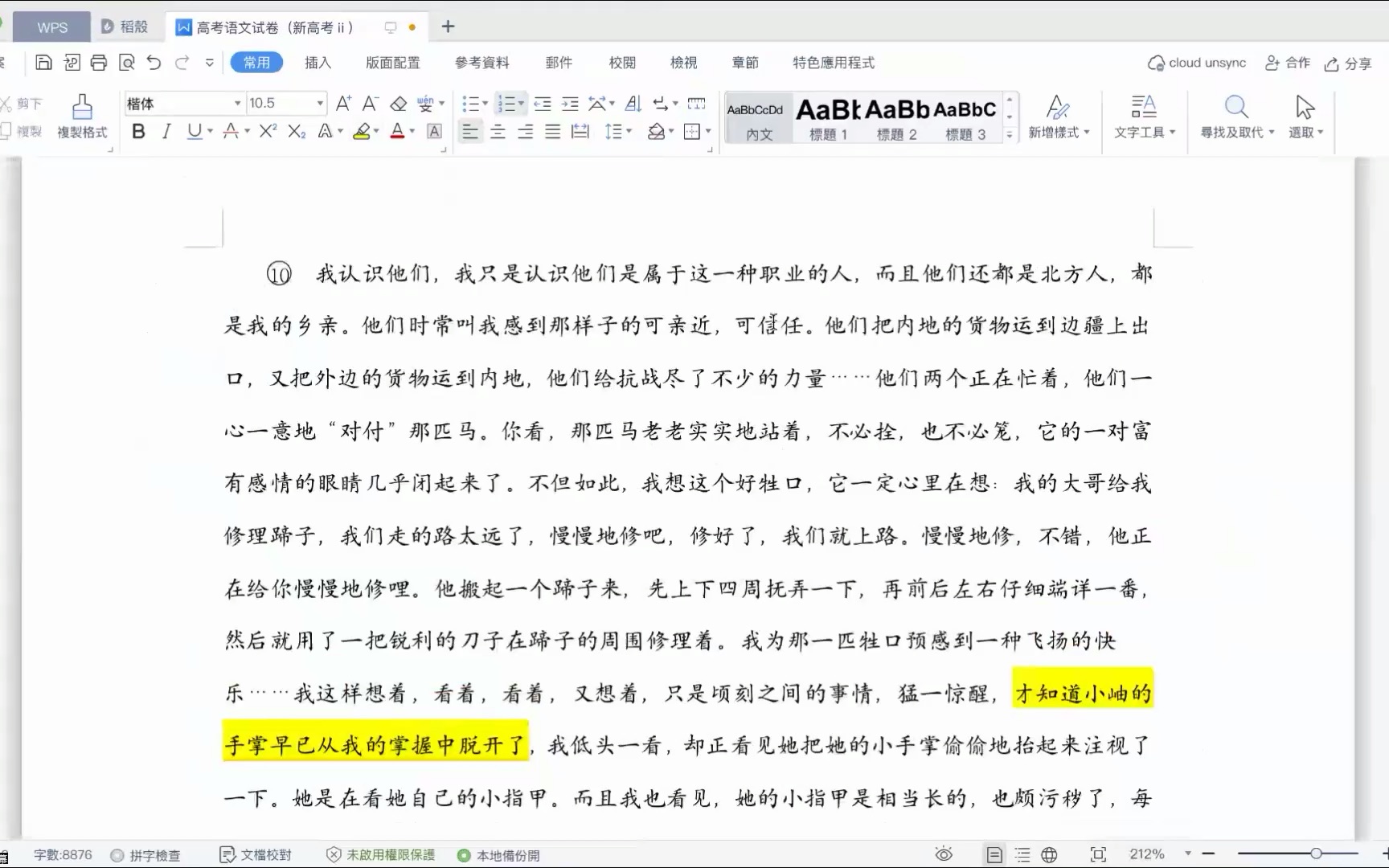Open the 插入 ribbon tab
Viewport: 1389px width, 868px height.
coord(318,63)
